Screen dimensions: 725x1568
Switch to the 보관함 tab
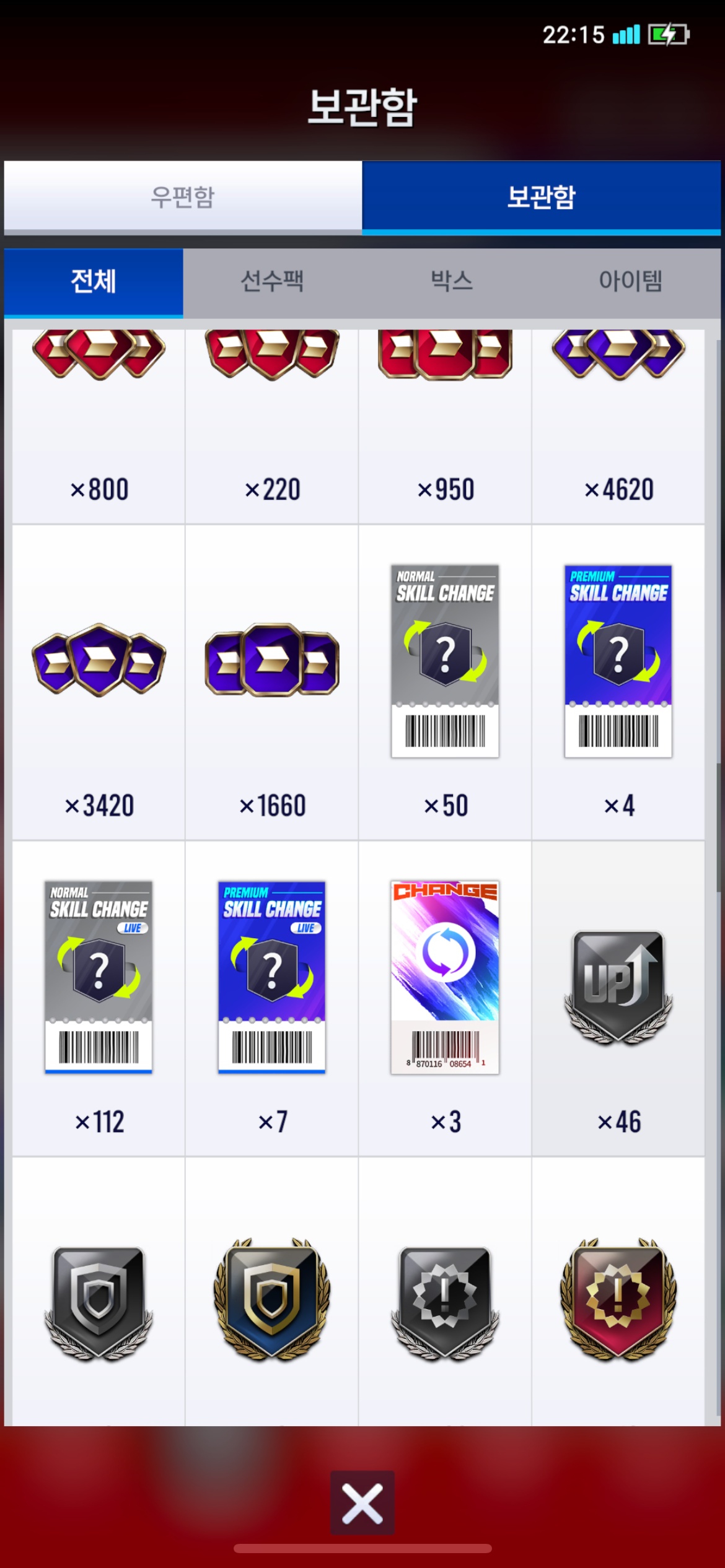[x=541, y=198]
